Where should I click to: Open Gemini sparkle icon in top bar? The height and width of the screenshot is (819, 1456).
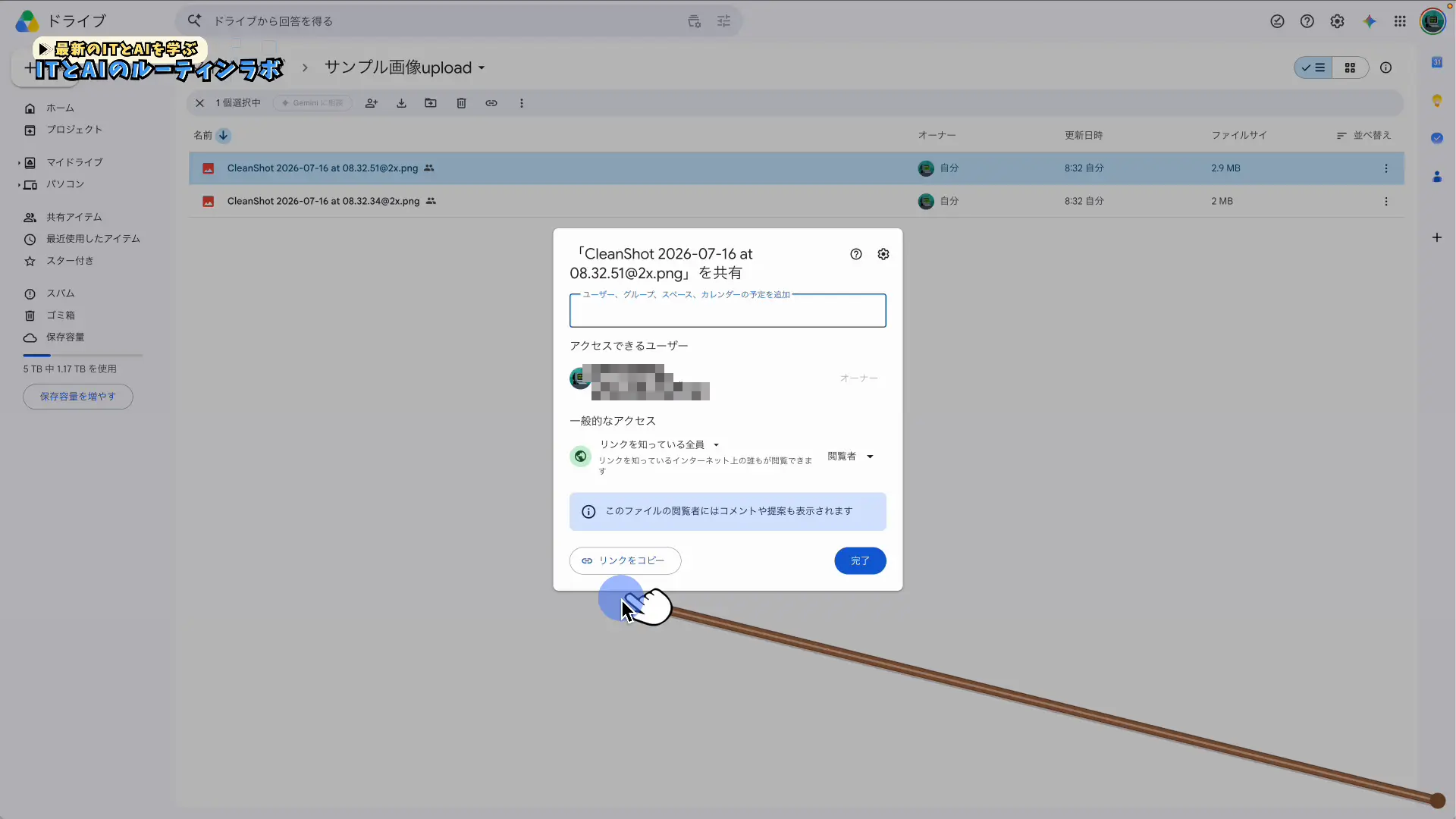click(1369, 21)
